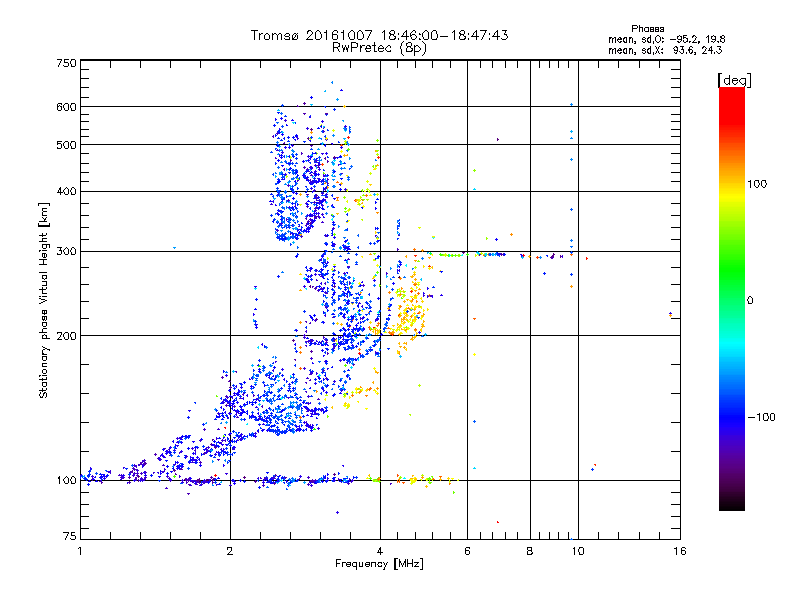Image resolution: width=800 pixels, height=600 pixels.
Task: Click the 'Frequency [MHz]' axis label
Action: pyautogui.click(x=379, y=564)
